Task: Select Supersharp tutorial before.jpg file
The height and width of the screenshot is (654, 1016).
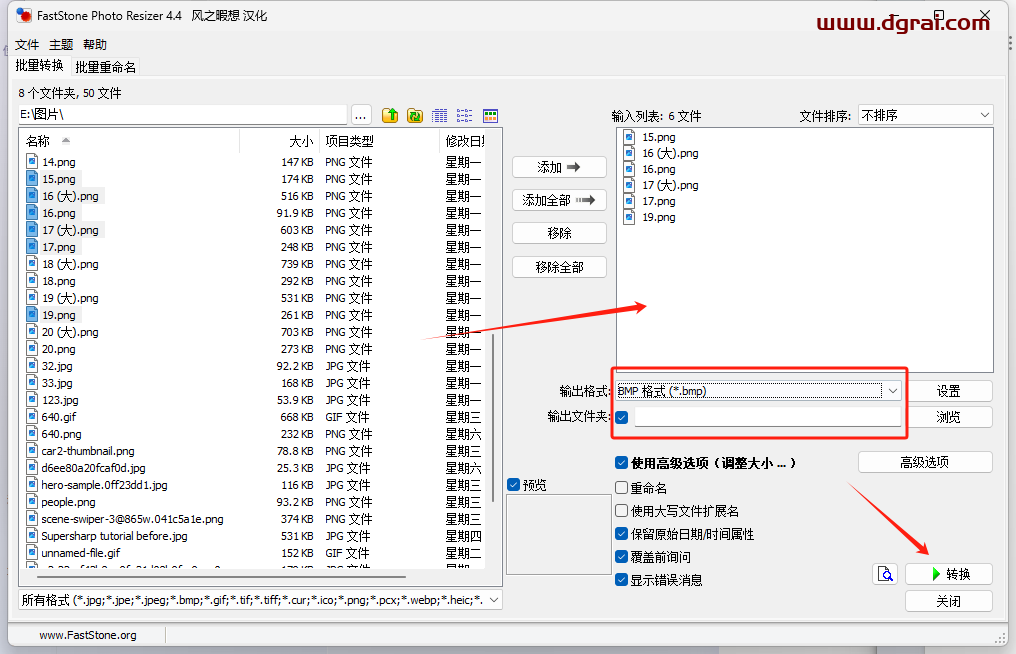Action: tap(114, 535)
